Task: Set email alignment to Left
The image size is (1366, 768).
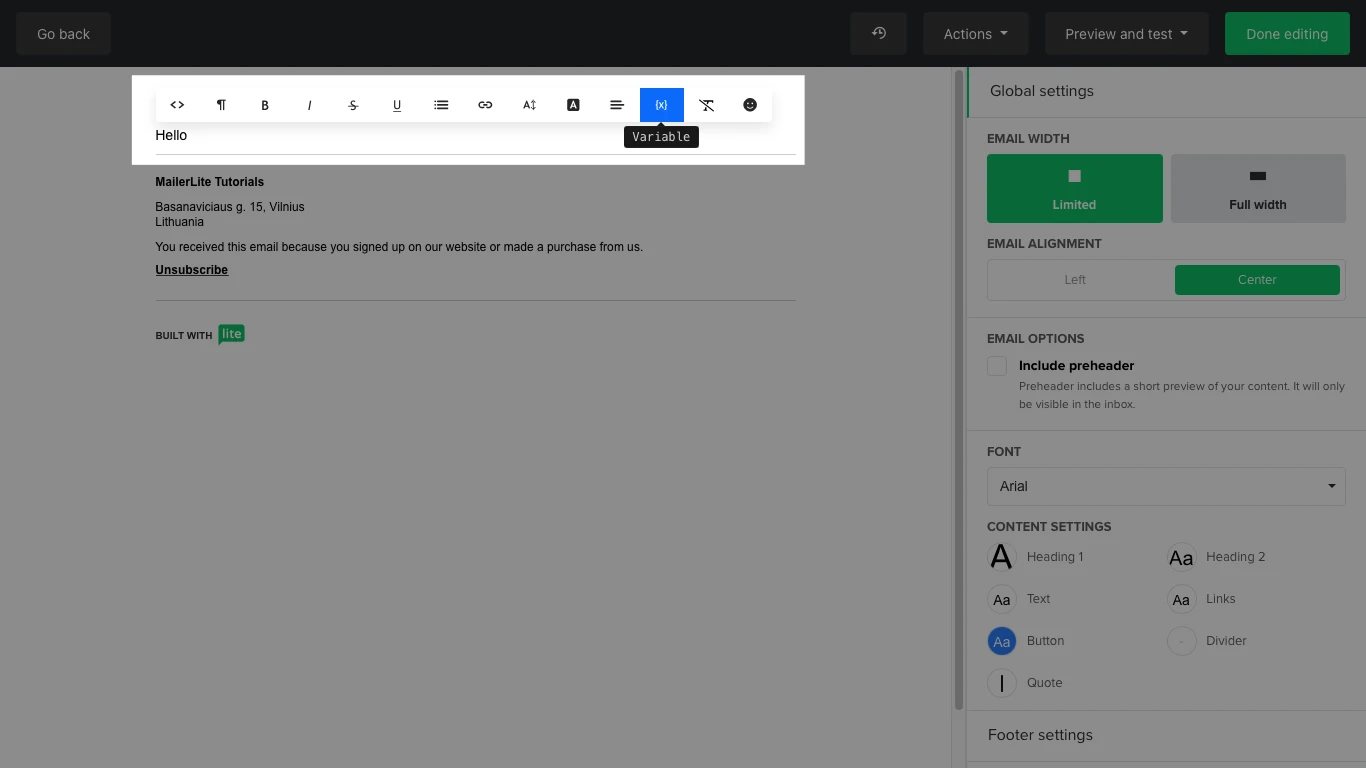Action: coord(1075,280)
